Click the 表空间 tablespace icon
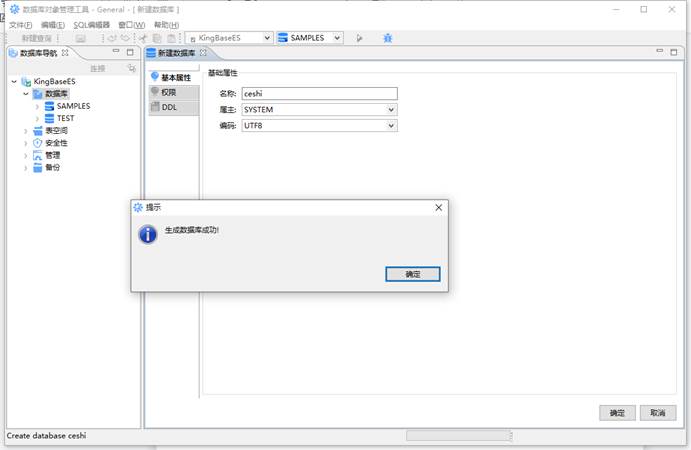The width and height of the screenshot is (691, 450). (x=38, y=130)
